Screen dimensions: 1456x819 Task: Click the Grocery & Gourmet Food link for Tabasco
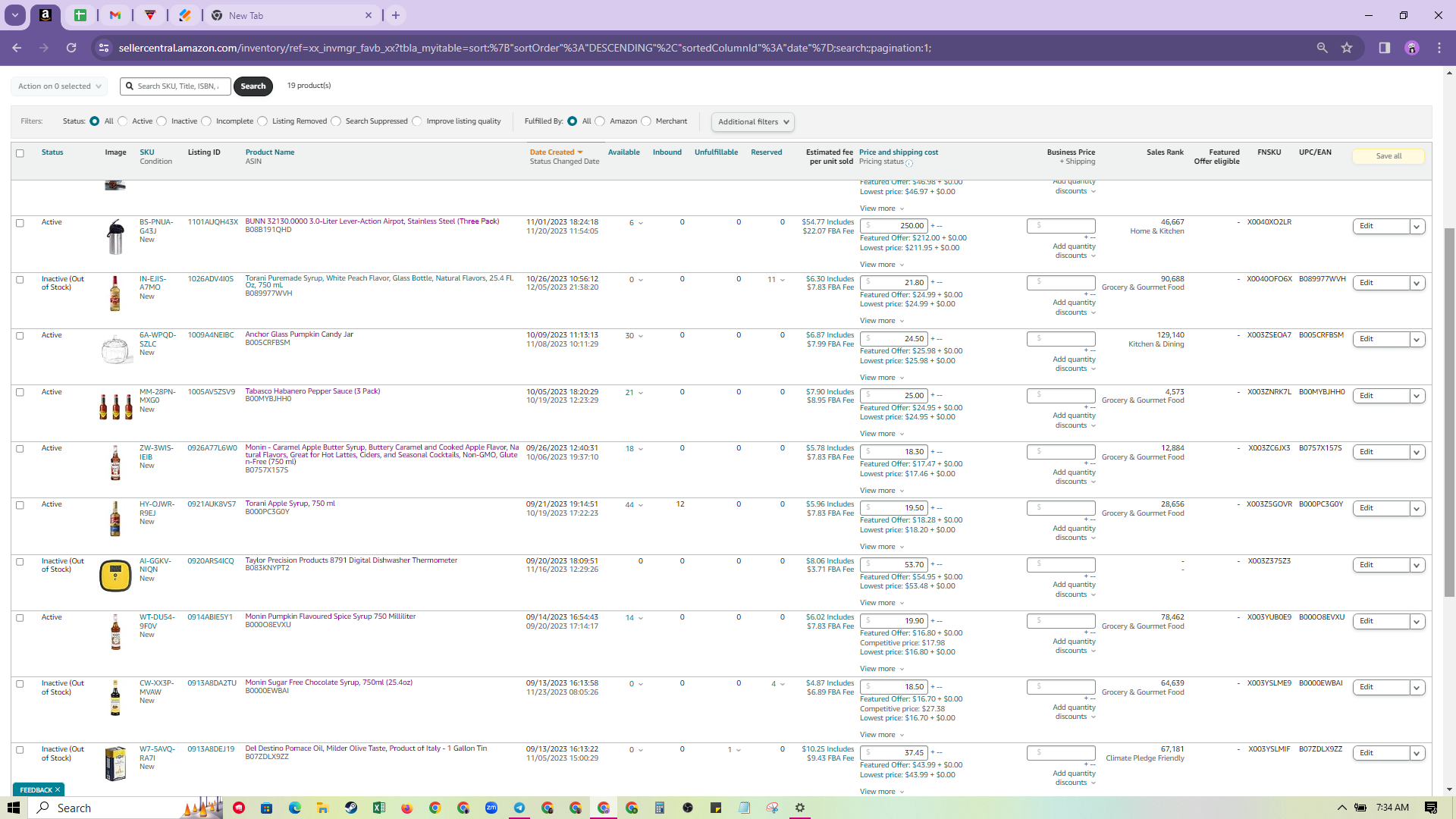click(1143, 400)
